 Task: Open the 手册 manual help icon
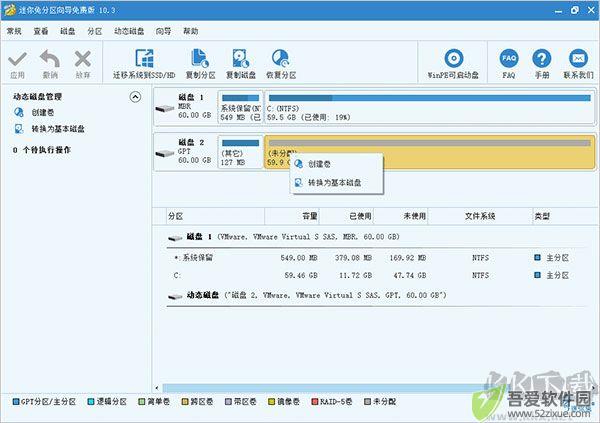[542, 59]
